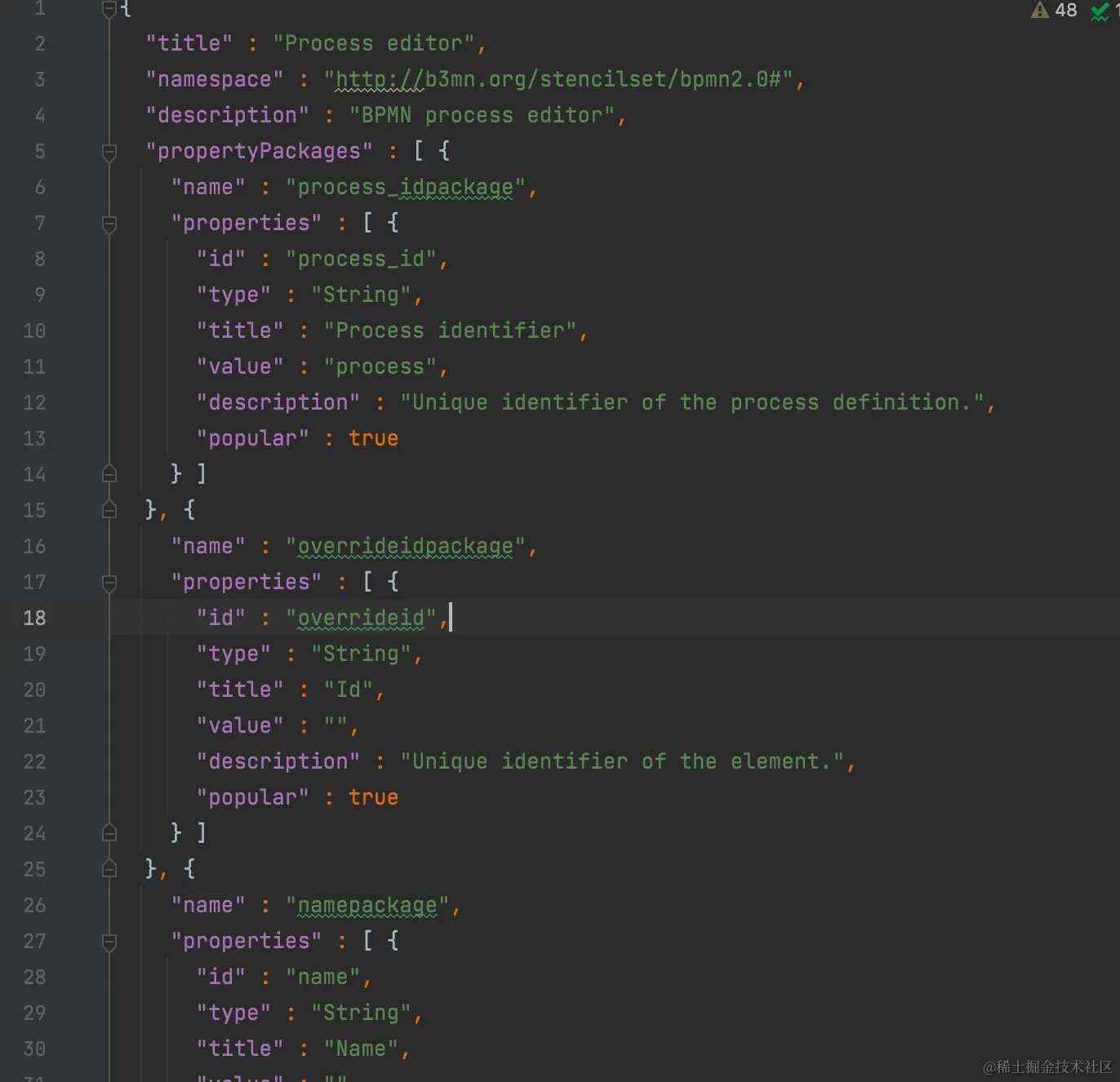The height and width of the screenshot is (1082, 1120).
Task: Click the "name" id value on line 28
Action: tap(323, 977)
